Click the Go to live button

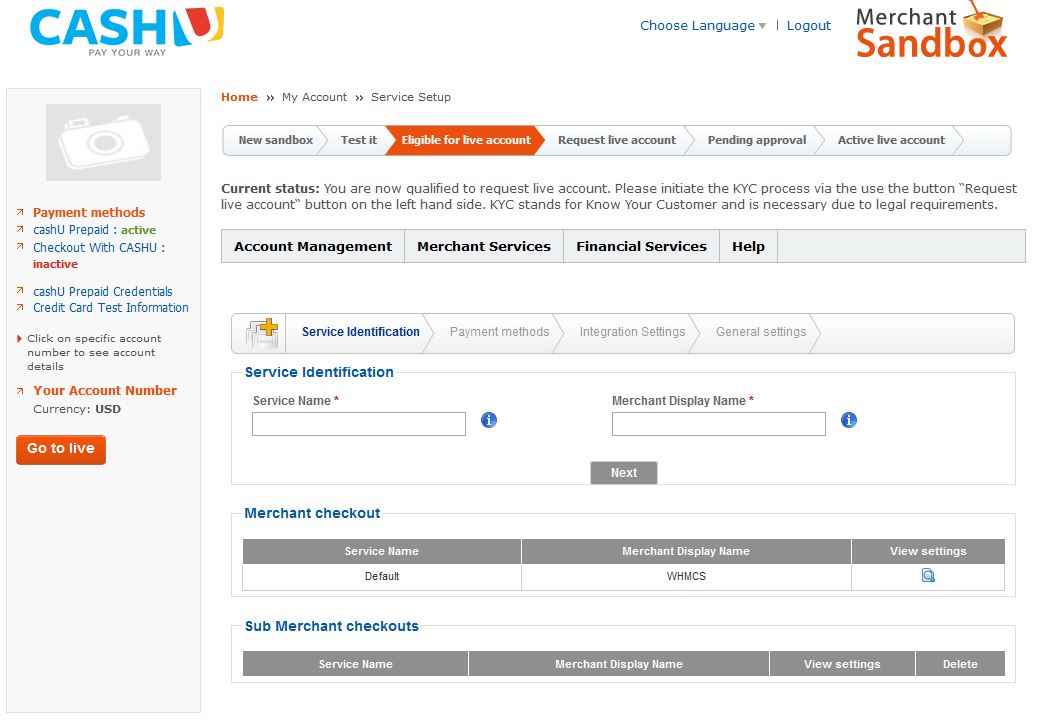click(61, 450)
